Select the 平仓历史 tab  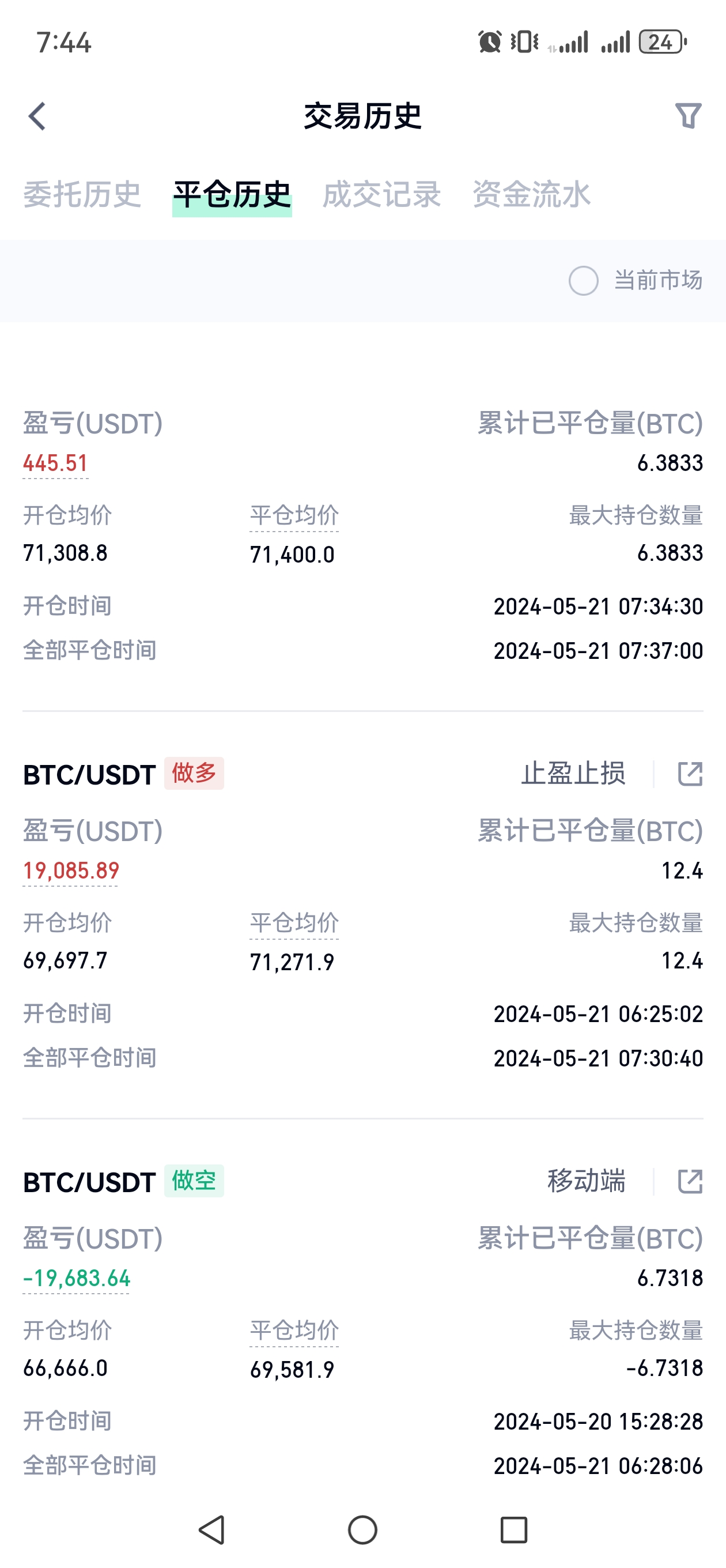(232, 195)
